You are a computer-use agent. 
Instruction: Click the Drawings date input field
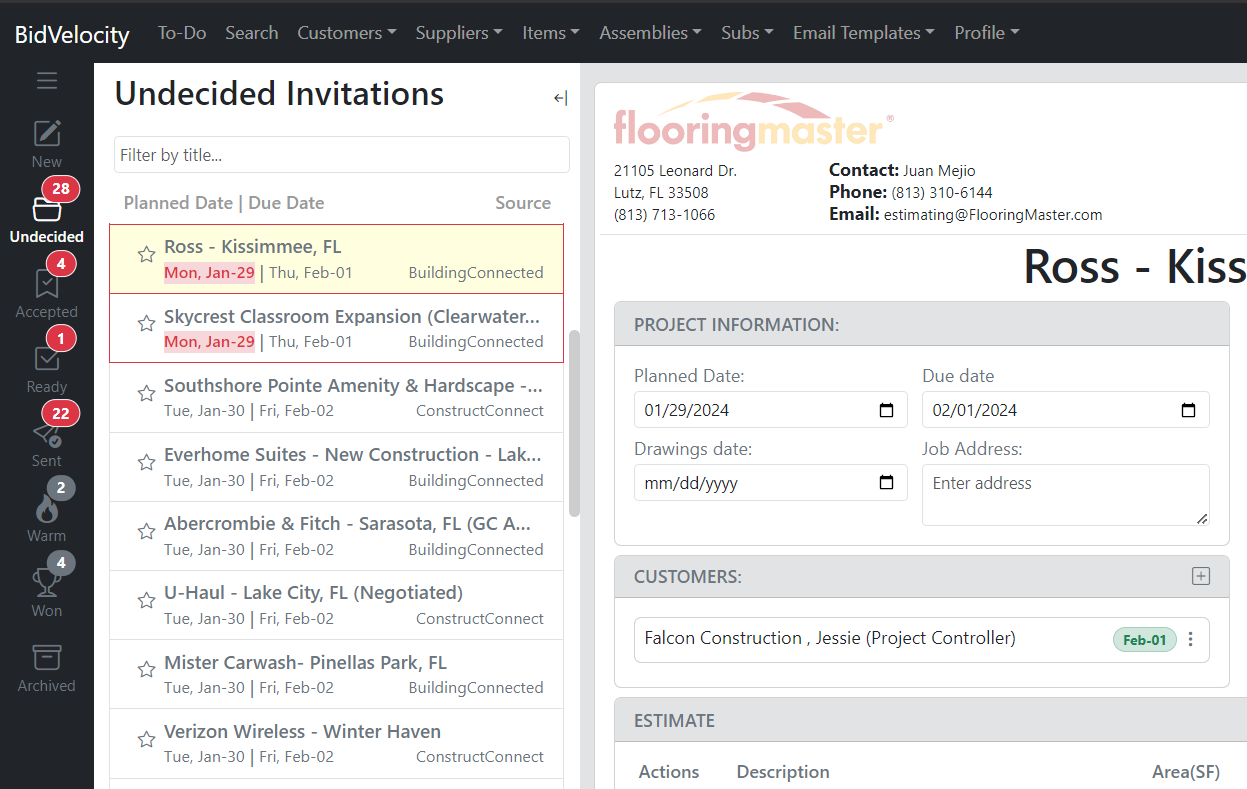point(771,483)
